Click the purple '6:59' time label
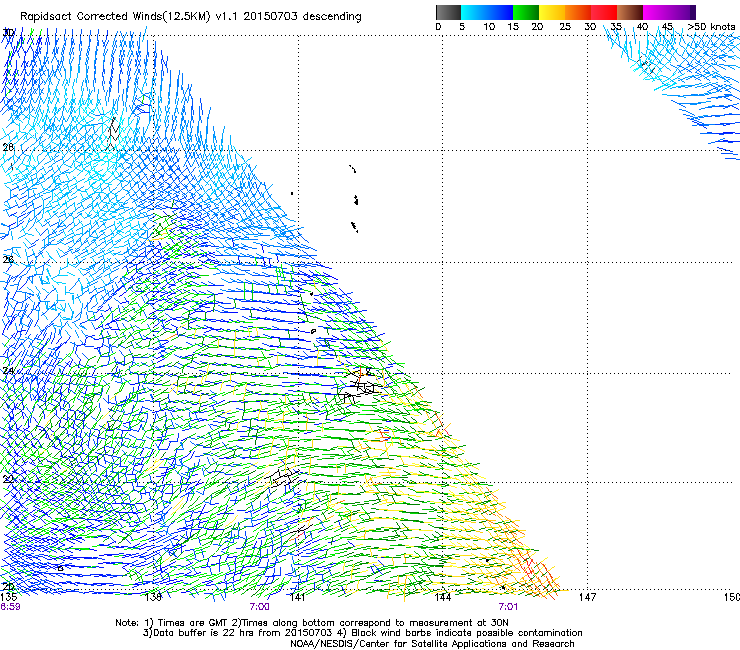The width and height of the screenshot is (740, 650). 10,607
